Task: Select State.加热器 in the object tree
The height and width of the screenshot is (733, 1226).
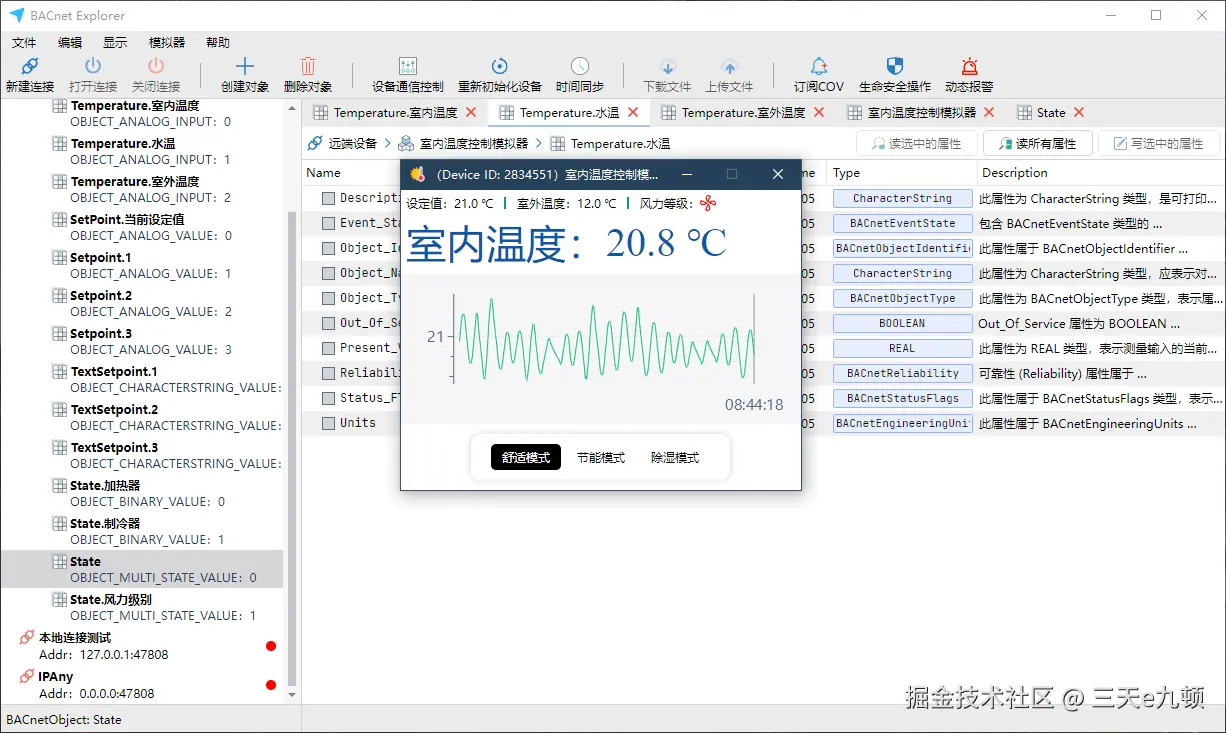Action: [144, 493]
